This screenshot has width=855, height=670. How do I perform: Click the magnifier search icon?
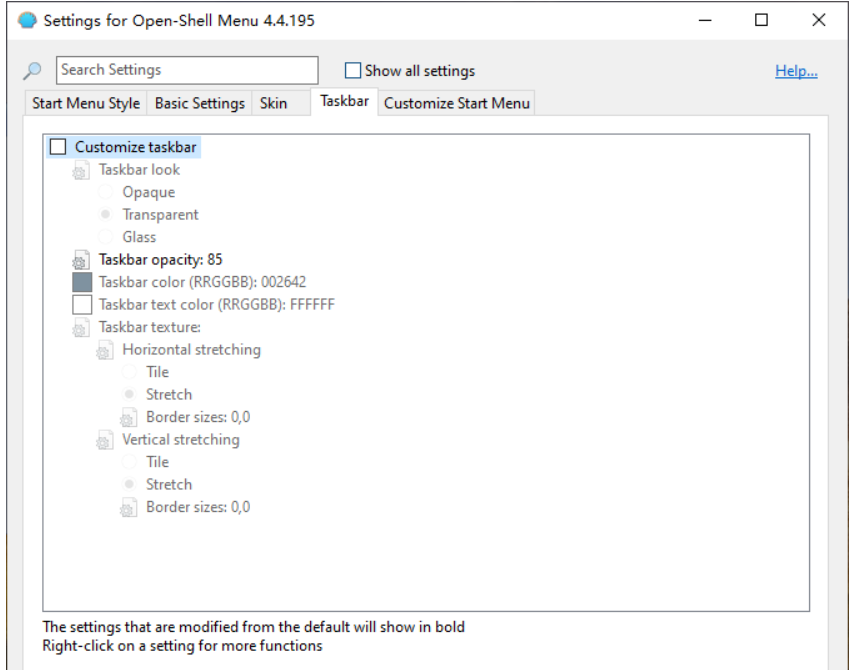click(33, 71)
